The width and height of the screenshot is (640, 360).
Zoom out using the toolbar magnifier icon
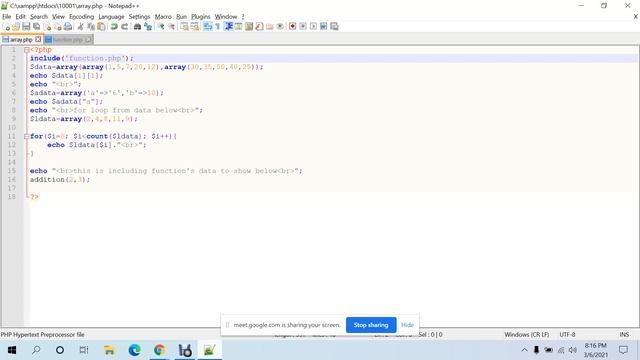172,27
